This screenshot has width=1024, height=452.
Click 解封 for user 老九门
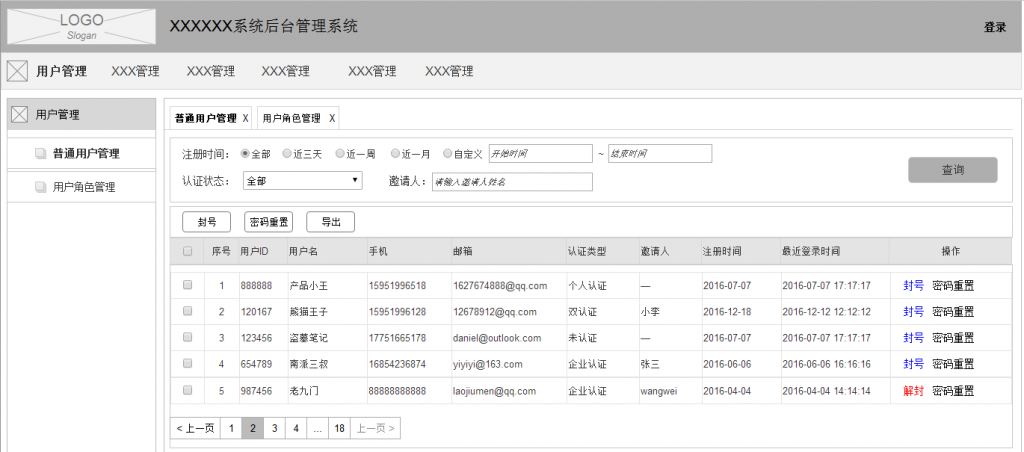coord(912,390)
